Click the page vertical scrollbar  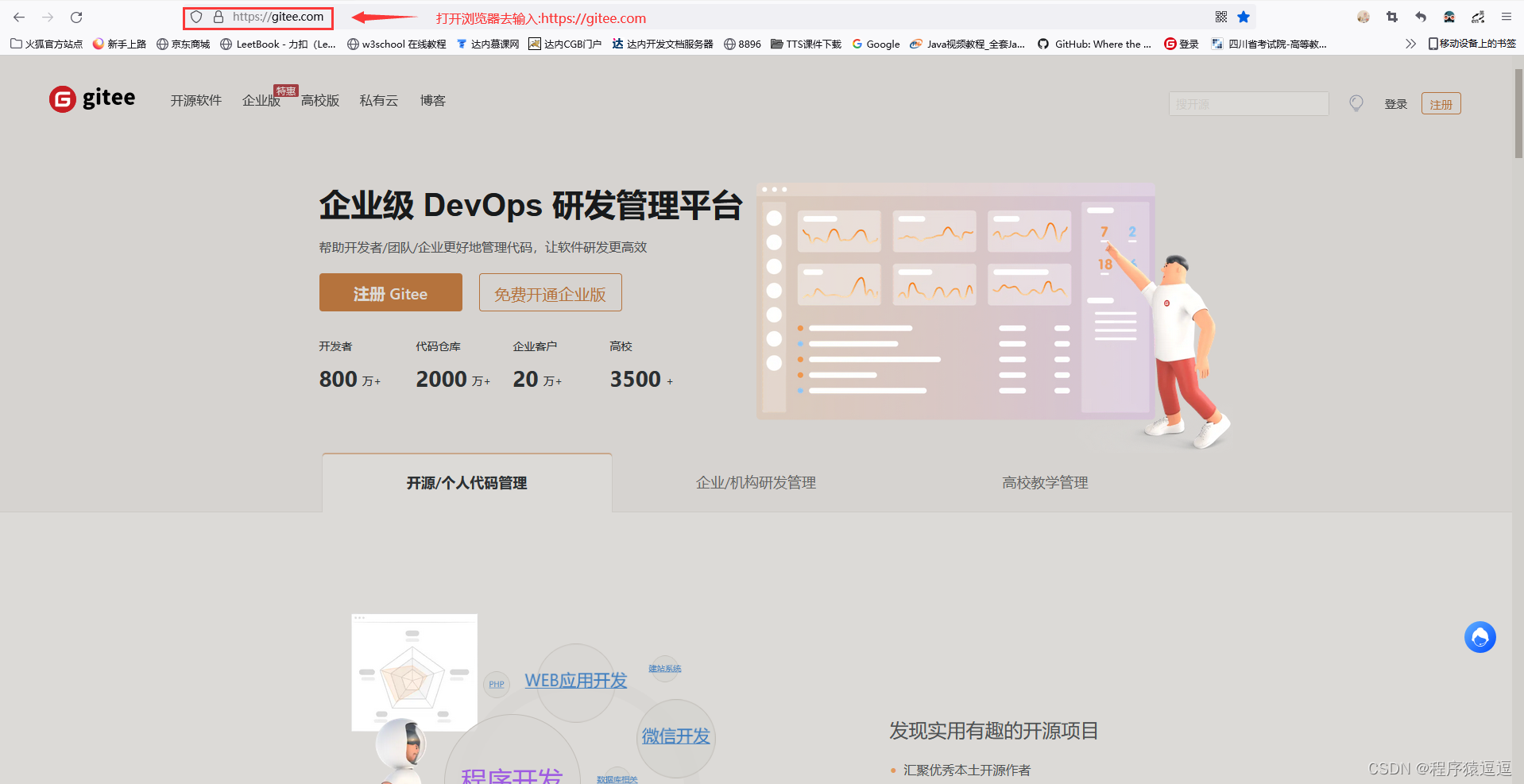[1518, 114]
